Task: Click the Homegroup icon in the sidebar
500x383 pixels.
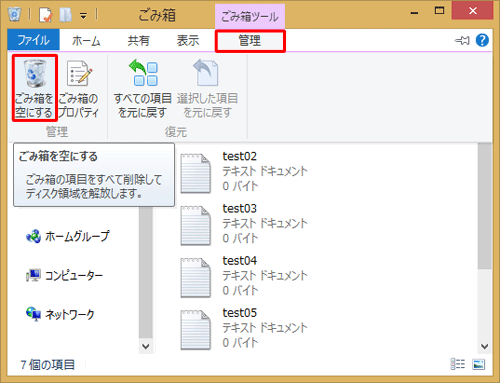Action: (x=33, y=236)
